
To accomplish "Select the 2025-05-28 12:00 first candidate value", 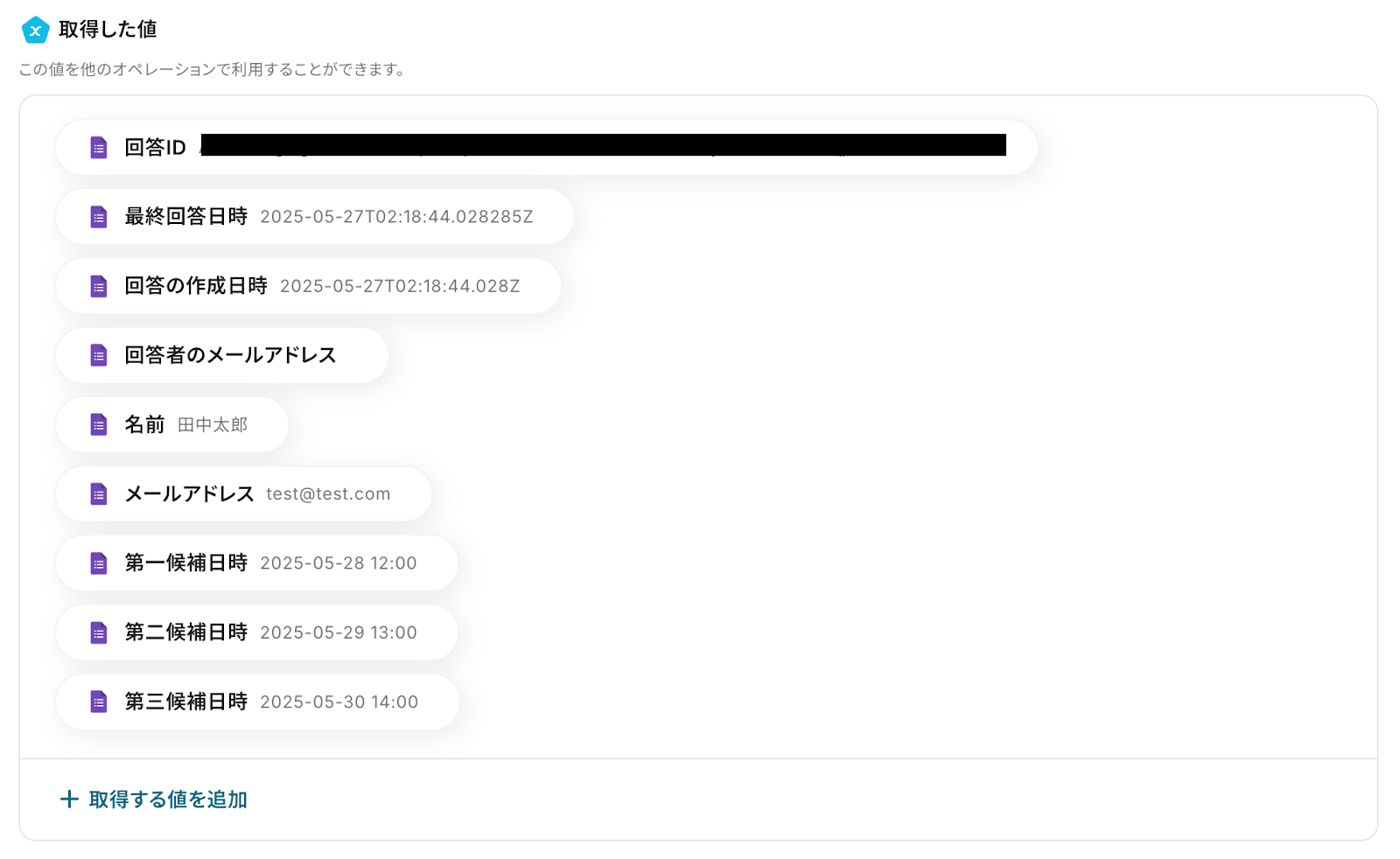I will point(339,563).
